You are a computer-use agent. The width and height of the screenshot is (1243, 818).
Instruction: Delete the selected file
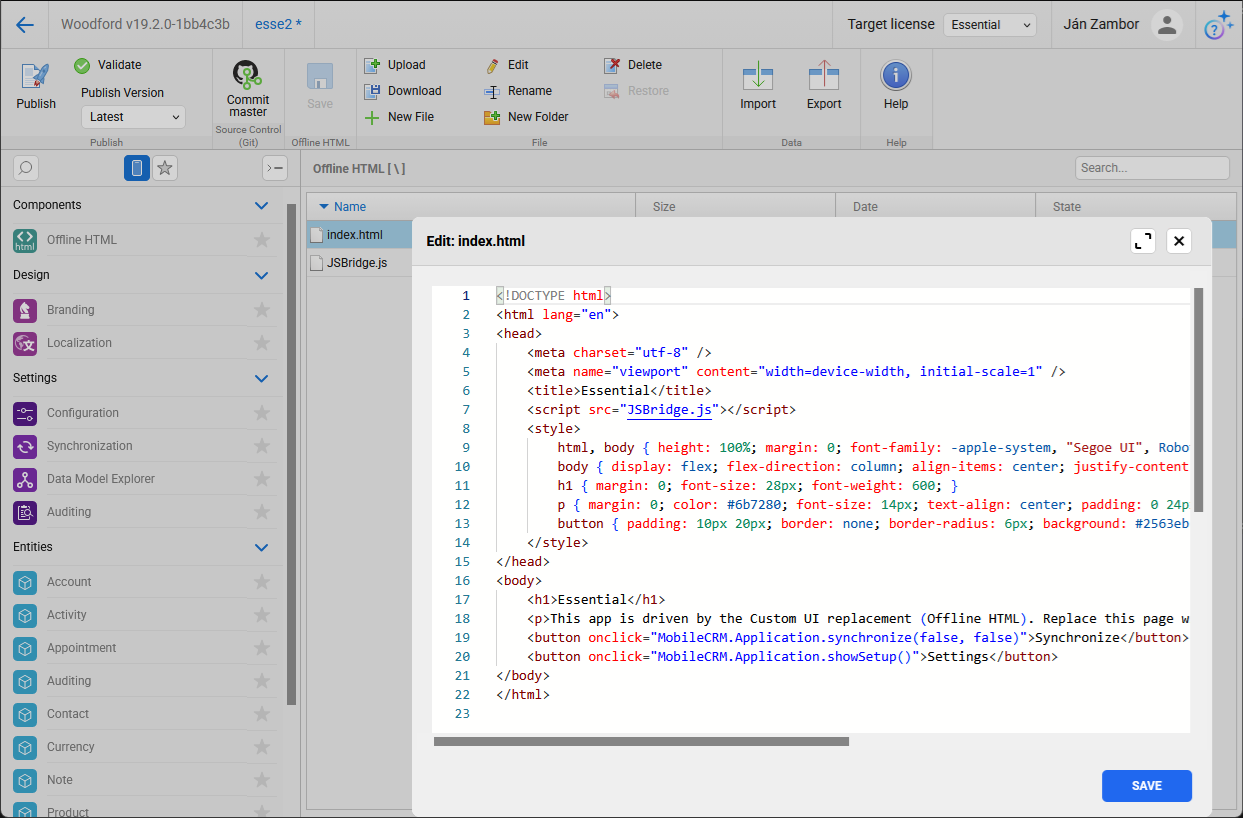click(634, 65)
